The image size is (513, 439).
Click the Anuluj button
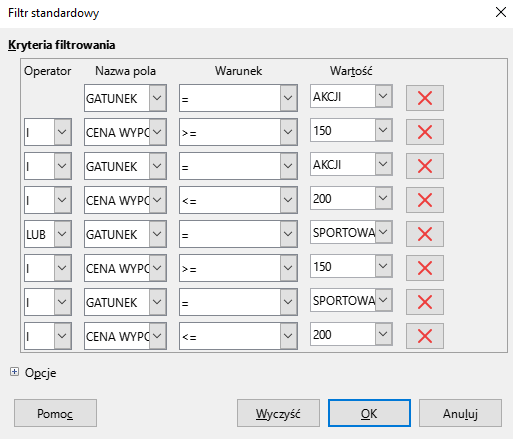click(x=460, y=413)
